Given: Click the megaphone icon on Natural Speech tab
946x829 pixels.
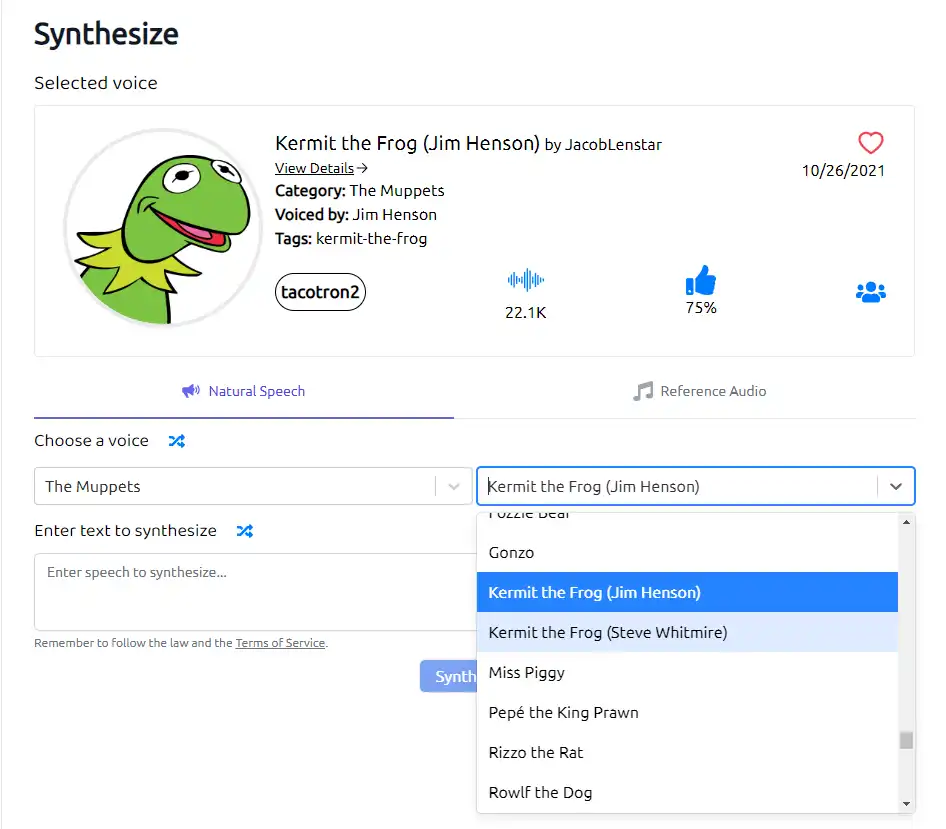Looking at the screenshot, I should (191, 391).
